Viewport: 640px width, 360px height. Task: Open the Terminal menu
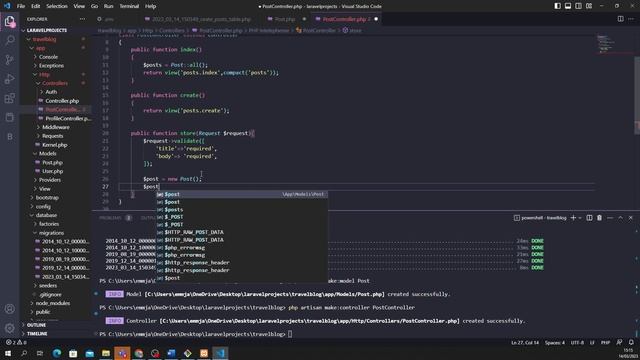pos(129,6)
